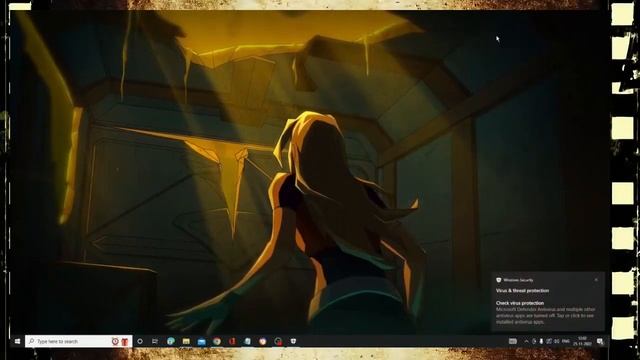Click the red gift icon in search box
Image resolution: width=640 pixels, height=360 pixels.
[x=125, y=341]
